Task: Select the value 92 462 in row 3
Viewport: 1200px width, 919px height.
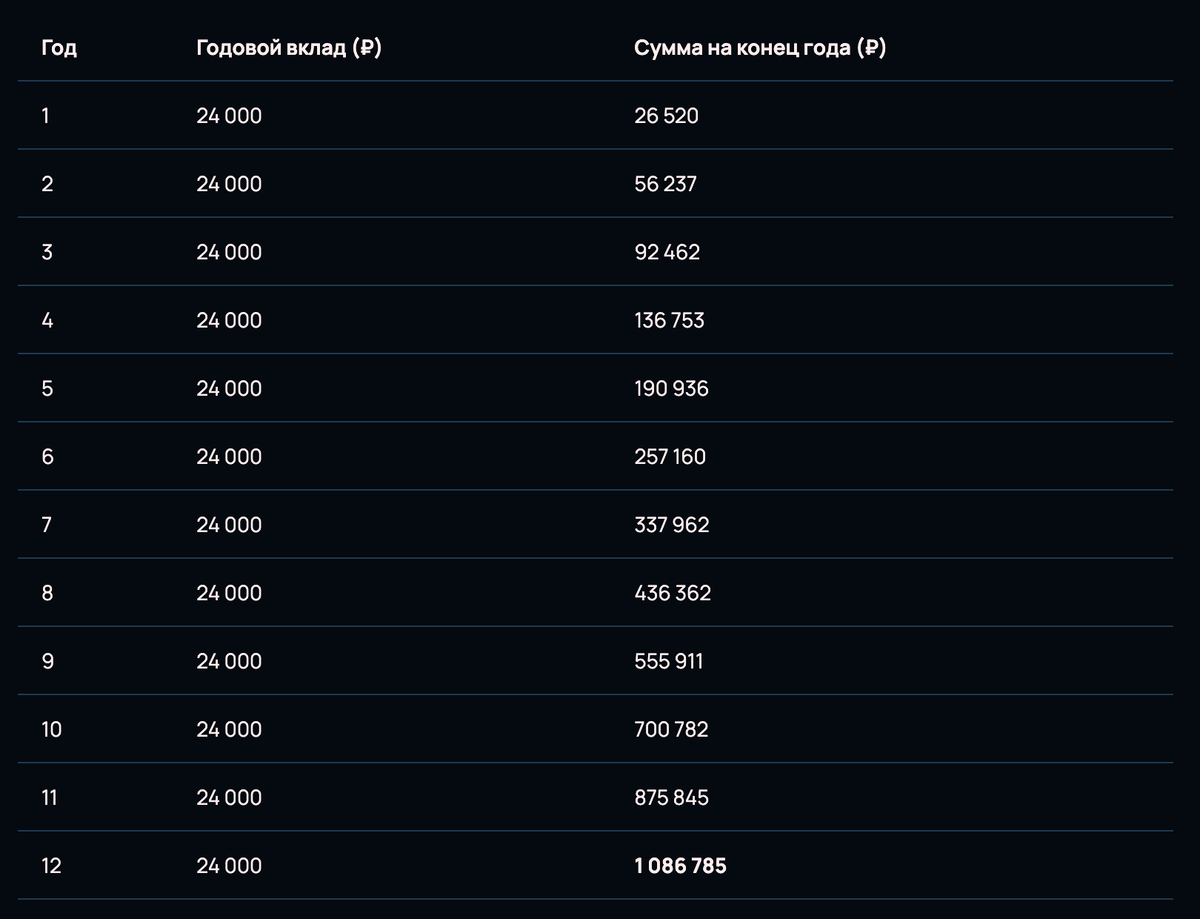Action: pos(667,252)
